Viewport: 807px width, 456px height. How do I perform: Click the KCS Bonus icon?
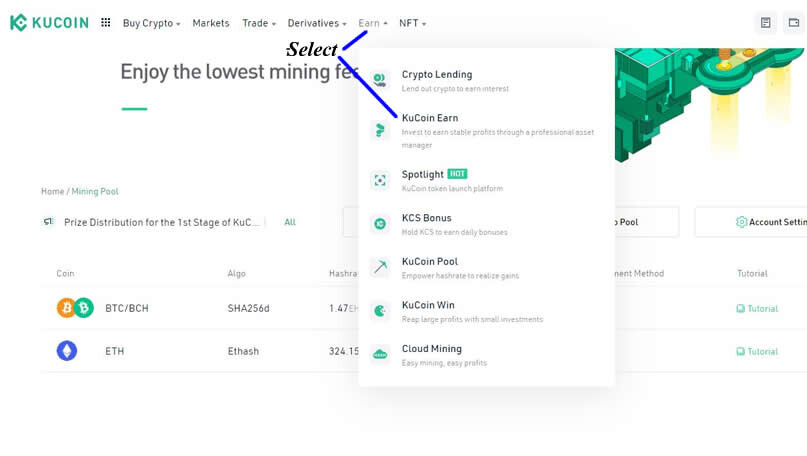[x=380, y=224]
